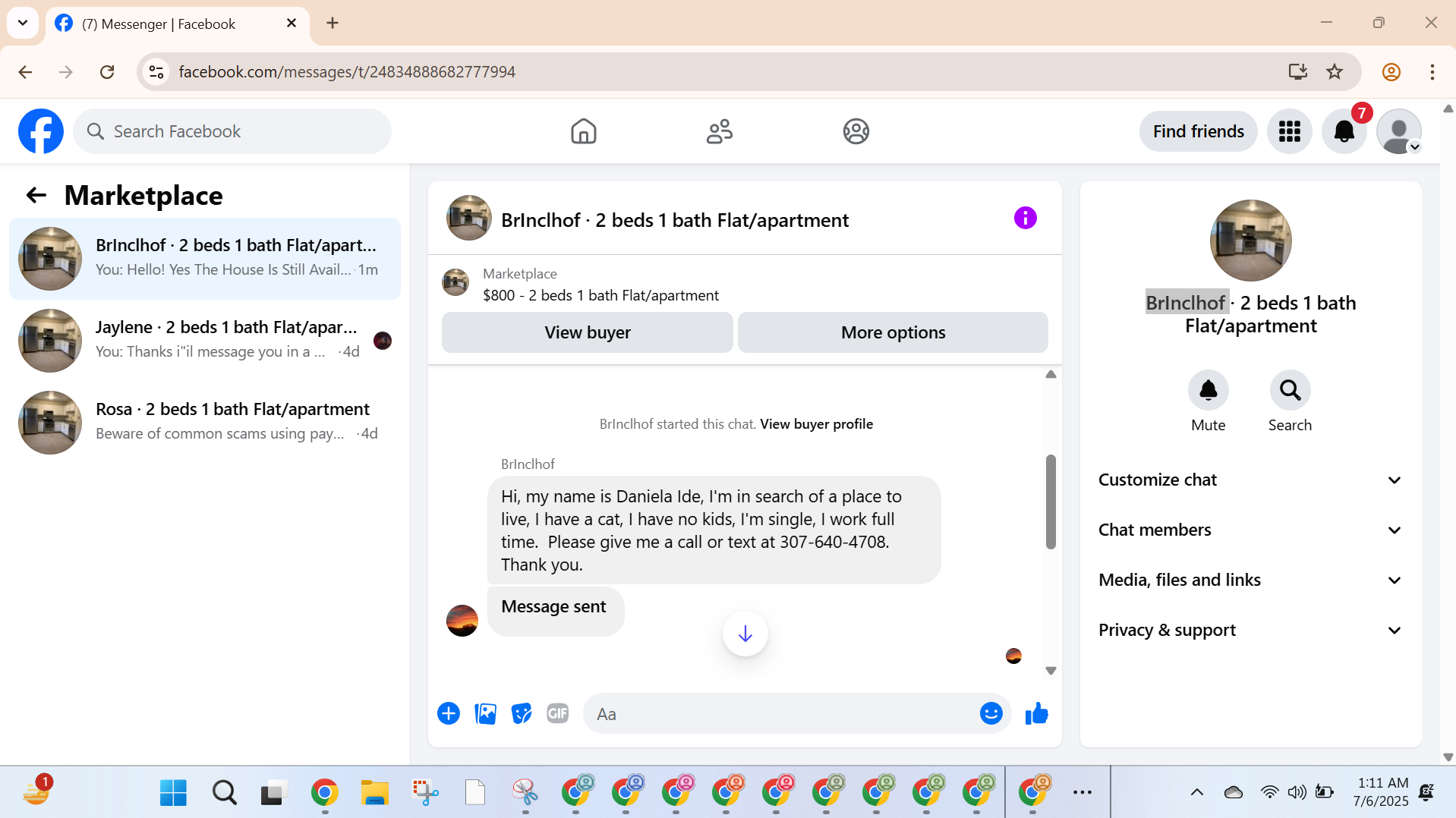Click the chat scroll-down arrow
Screen dimensions: 1456x818
[1051, 671]
